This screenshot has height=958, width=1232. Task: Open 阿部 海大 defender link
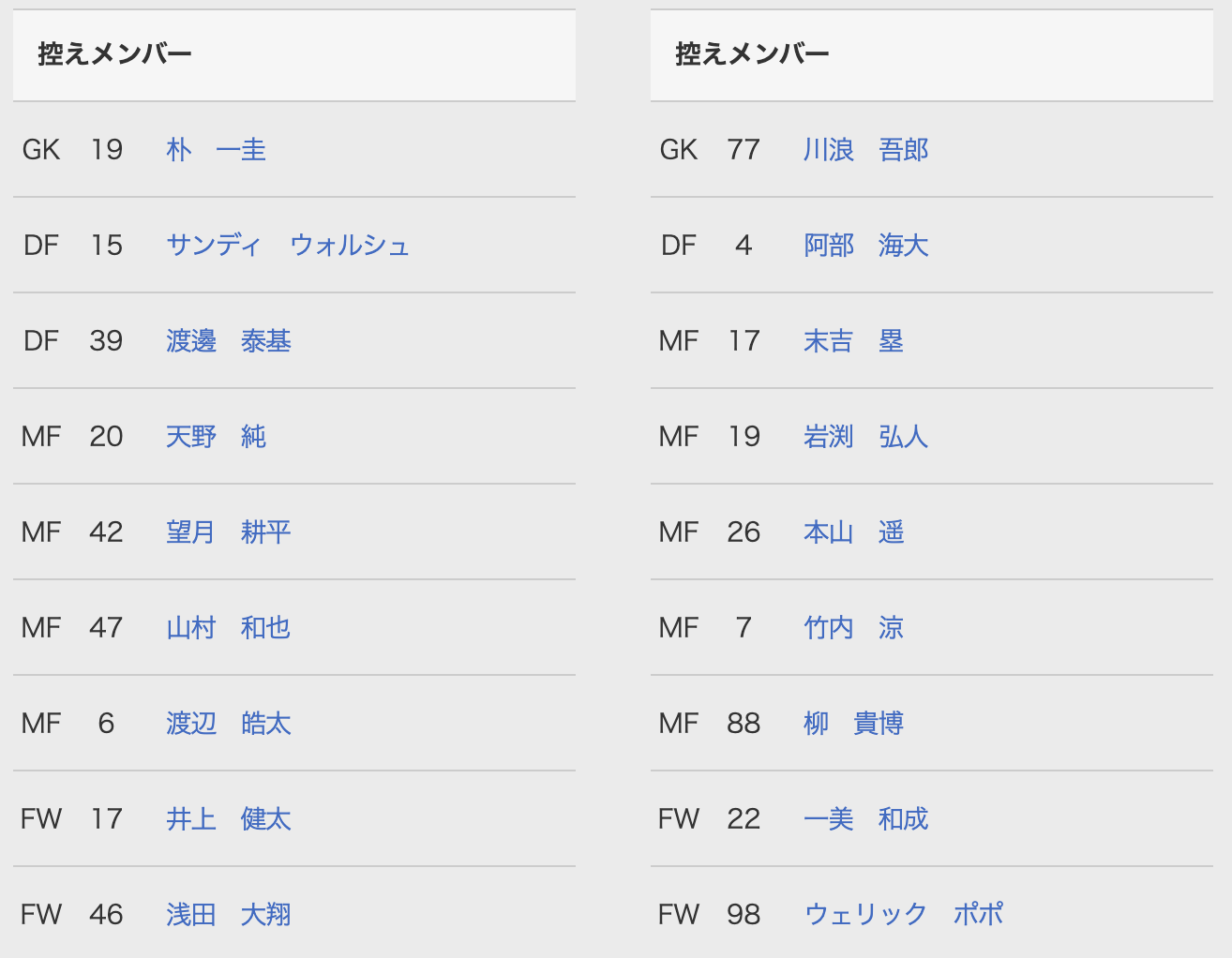click(865, 246)
